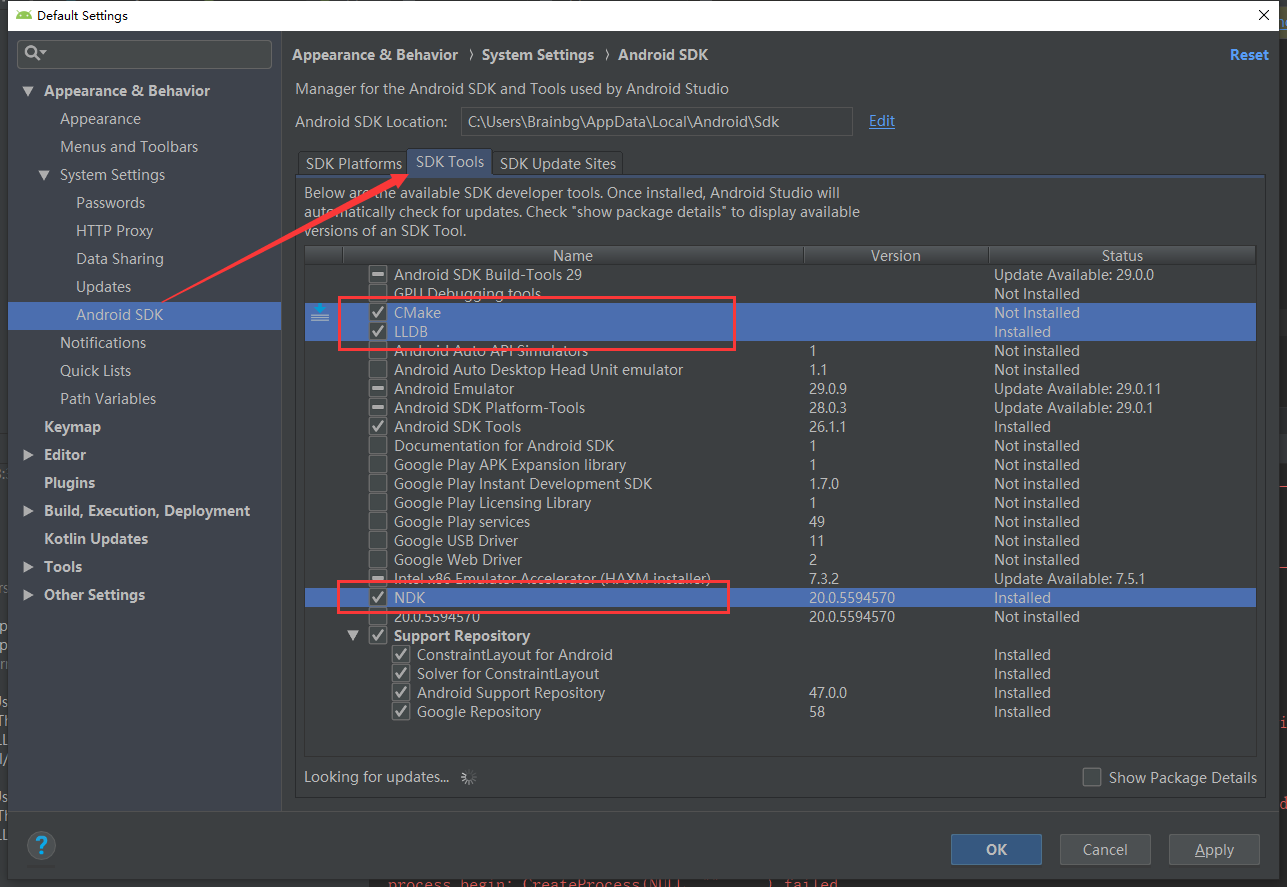
Task: Select Solver for ConstraintLayout row
Action: (780, 674)
